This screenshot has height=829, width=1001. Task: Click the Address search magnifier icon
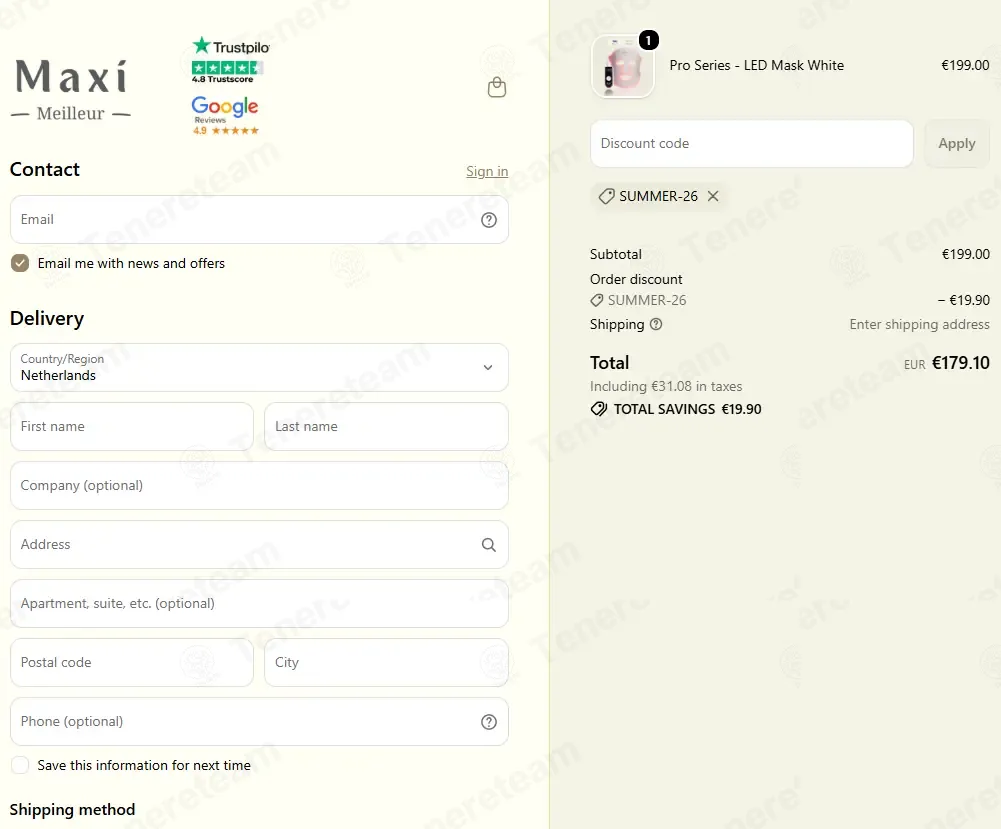(x=489, y=544)
